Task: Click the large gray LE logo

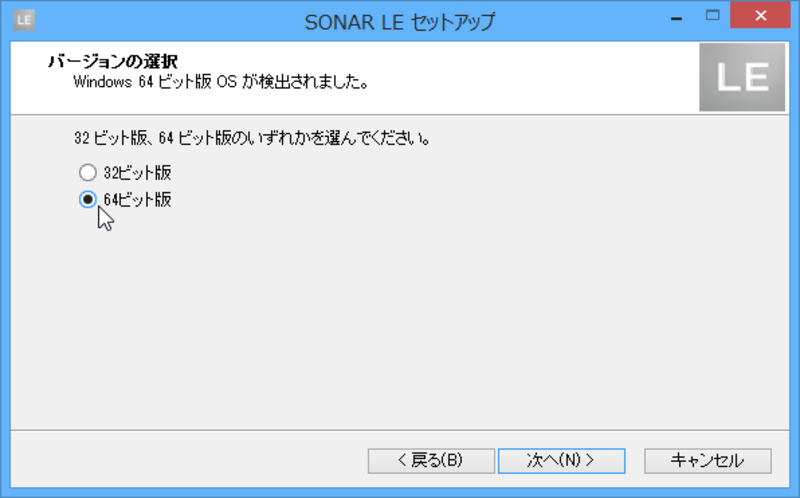Action: [742, 77]
